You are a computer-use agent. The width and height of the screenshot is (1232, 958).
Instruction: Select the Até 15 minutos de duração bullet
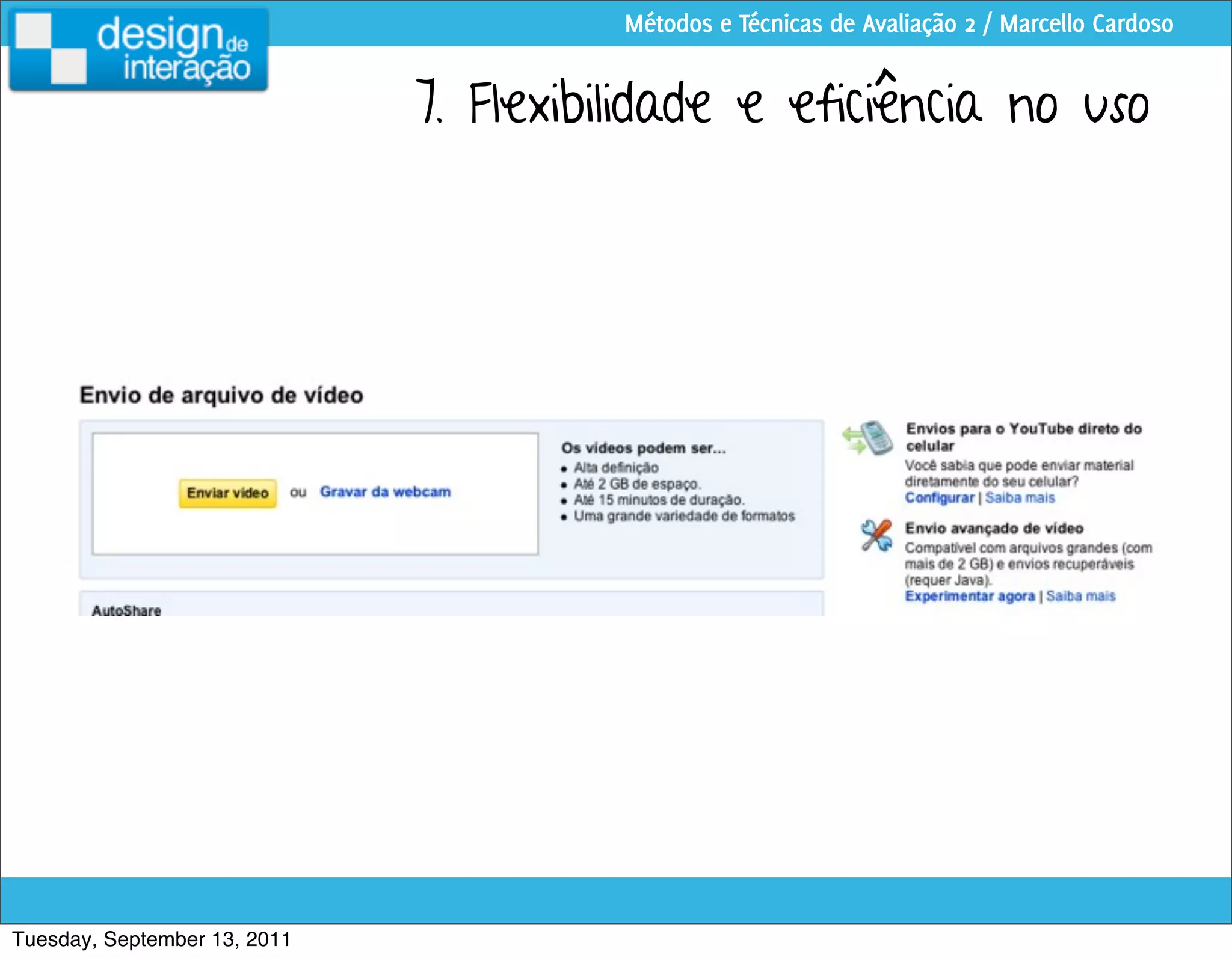[x=659, y=500]
